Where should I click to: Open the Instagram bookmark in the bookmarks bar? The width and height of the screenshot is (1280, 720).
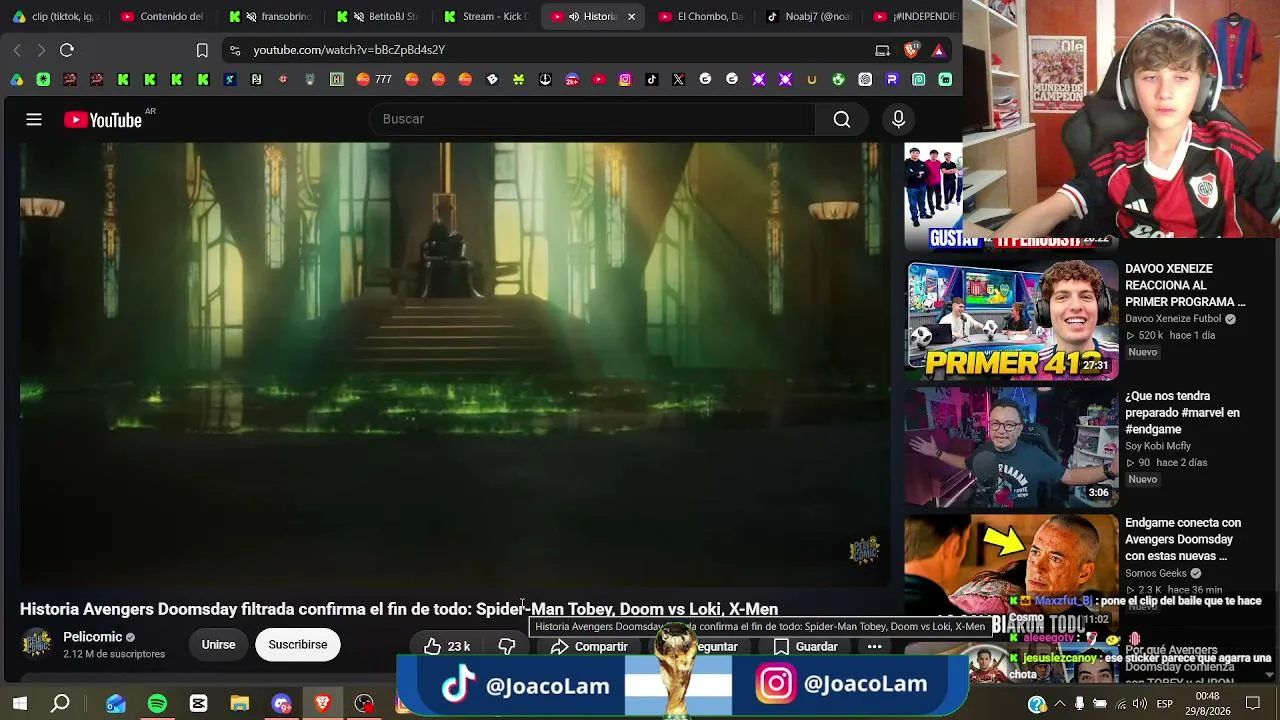pos(625,80)
